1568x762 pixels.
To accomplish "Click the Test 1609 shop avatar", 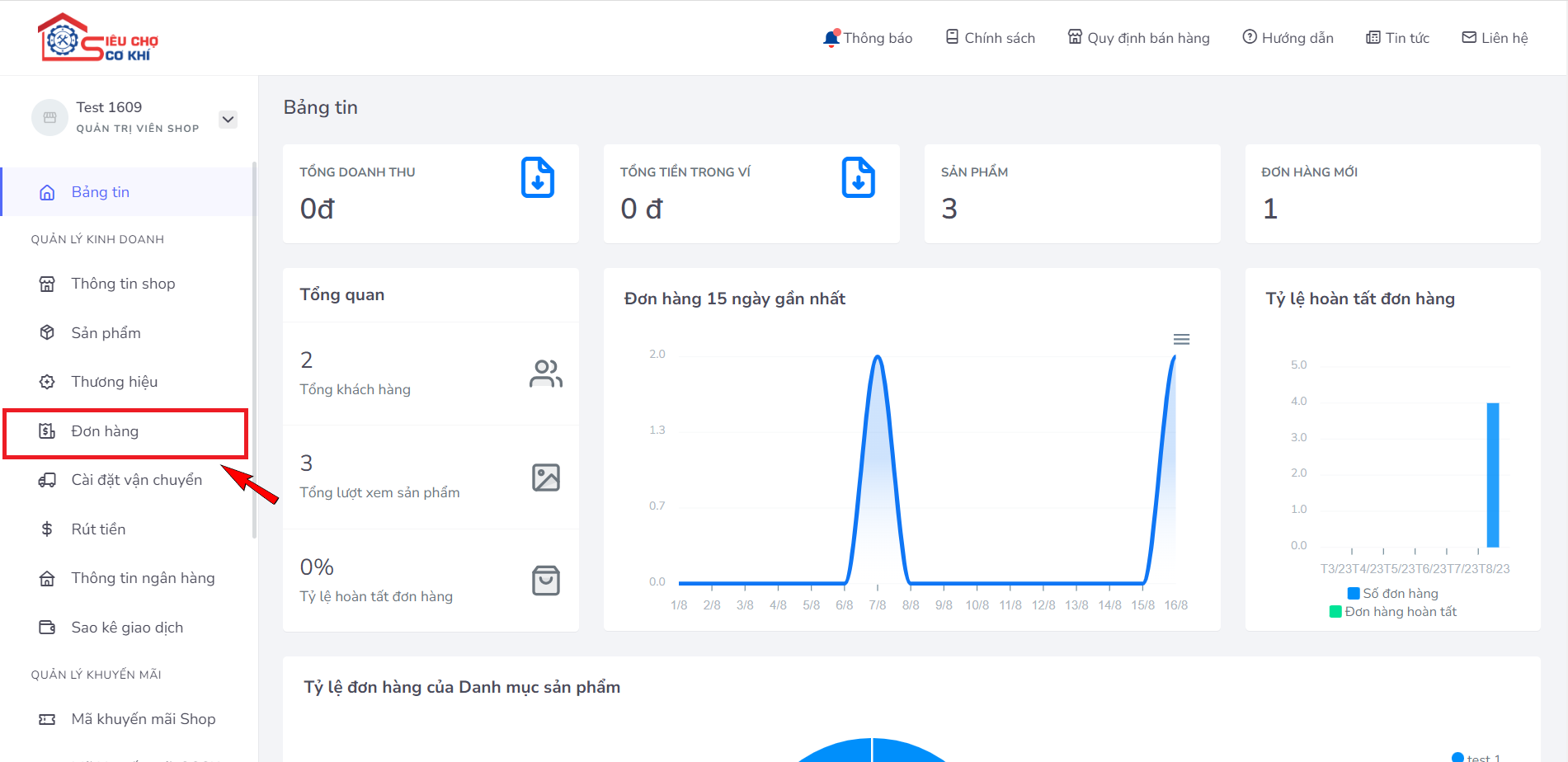I will point(49,117).
